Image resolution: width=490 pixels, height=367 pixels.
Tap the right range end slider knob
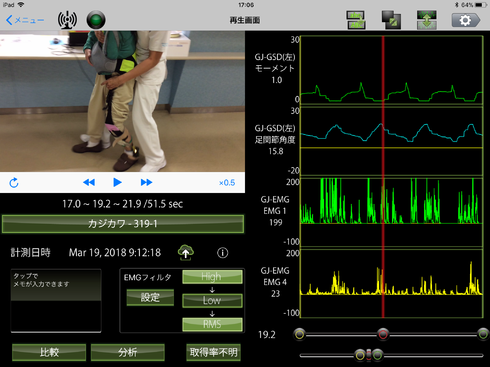pyautogui.click(x=483, y=334)
